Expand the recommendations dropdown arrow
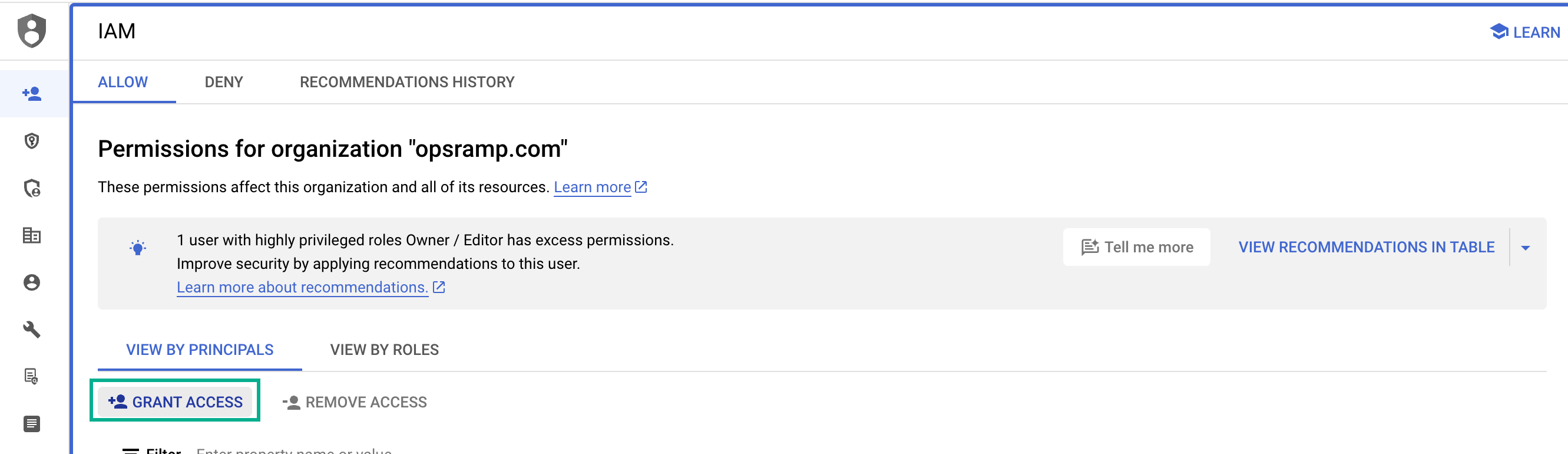The height and width of the screenshot is (454, 1568). point(1526,247)
